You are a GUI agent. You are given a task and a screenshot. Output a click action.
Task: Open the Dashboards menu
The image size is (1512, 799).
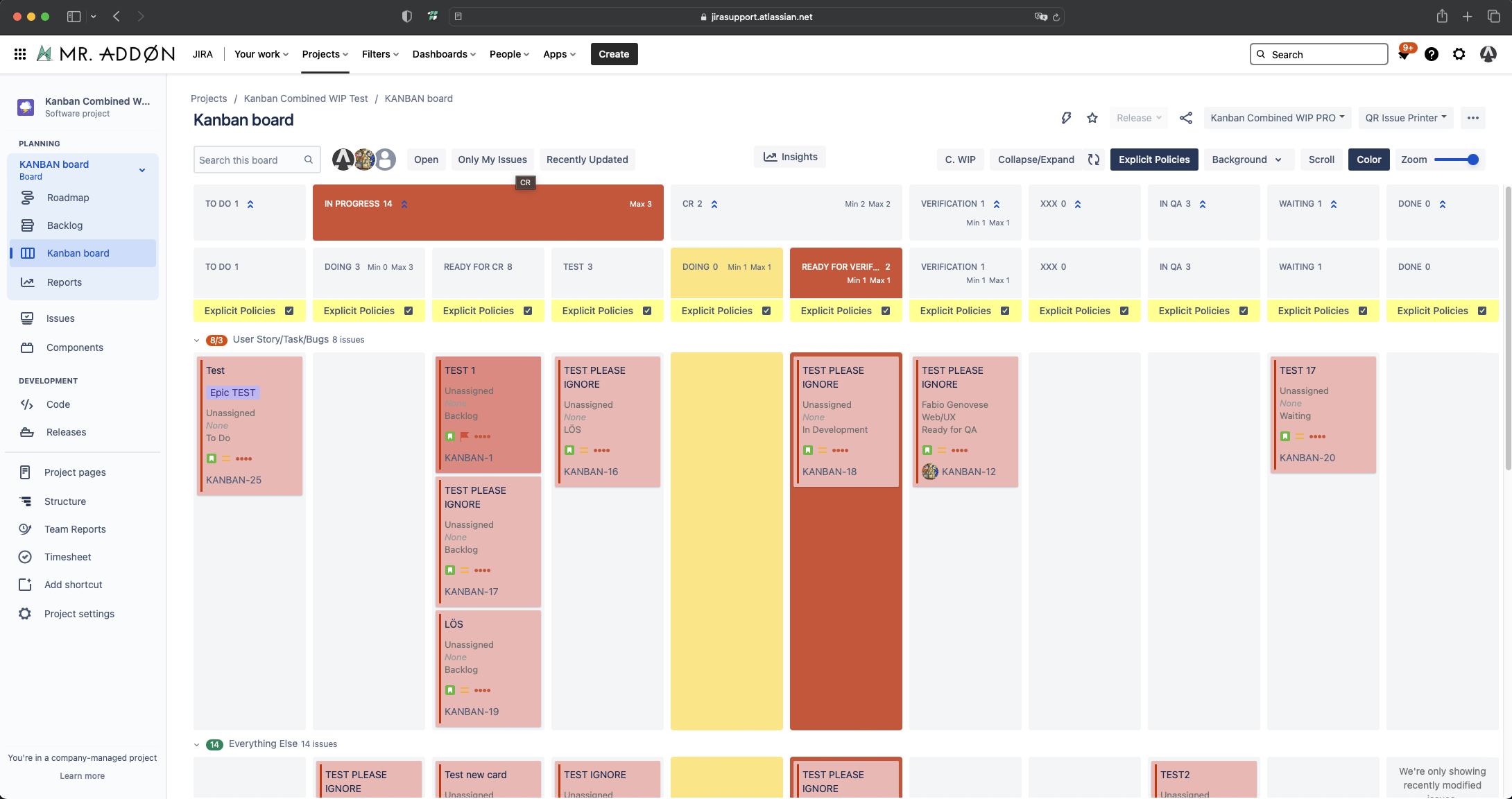[444, 54]
